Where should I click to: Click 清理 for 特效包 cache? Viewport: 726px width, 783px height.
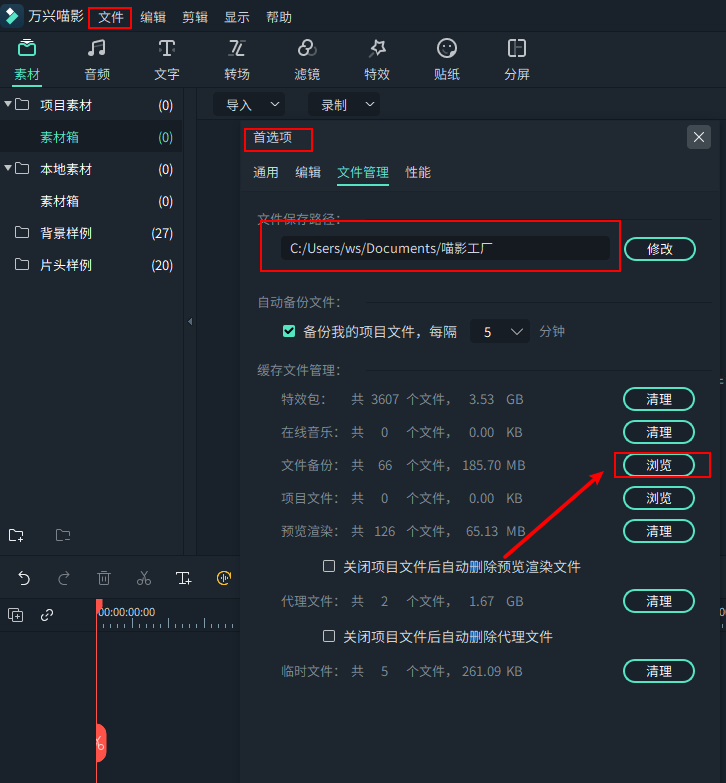tap(659, 399)
